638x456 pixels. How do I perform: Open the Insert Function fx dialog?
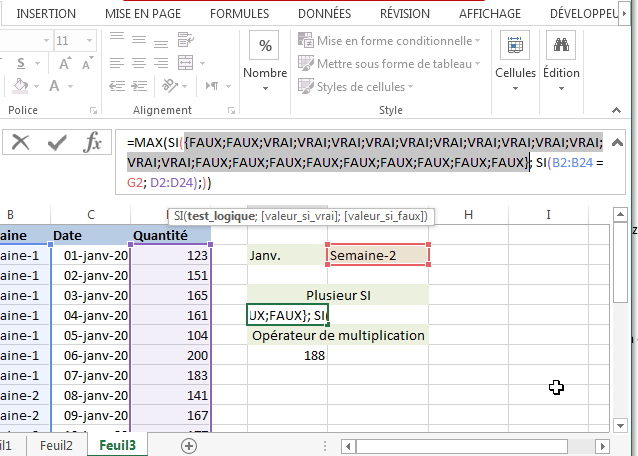pos(92,143)
